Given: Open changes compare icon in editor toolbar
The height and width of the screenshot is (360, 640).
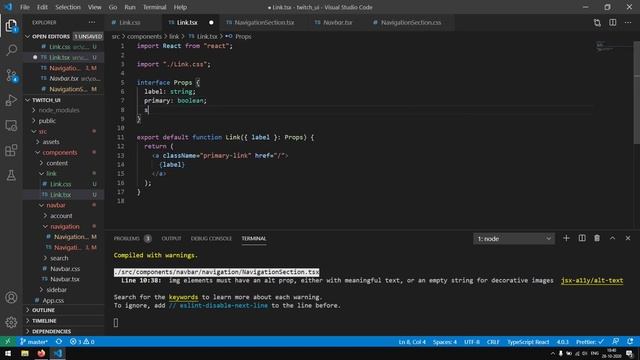Looking at the screenshot, I should (597, 22).
